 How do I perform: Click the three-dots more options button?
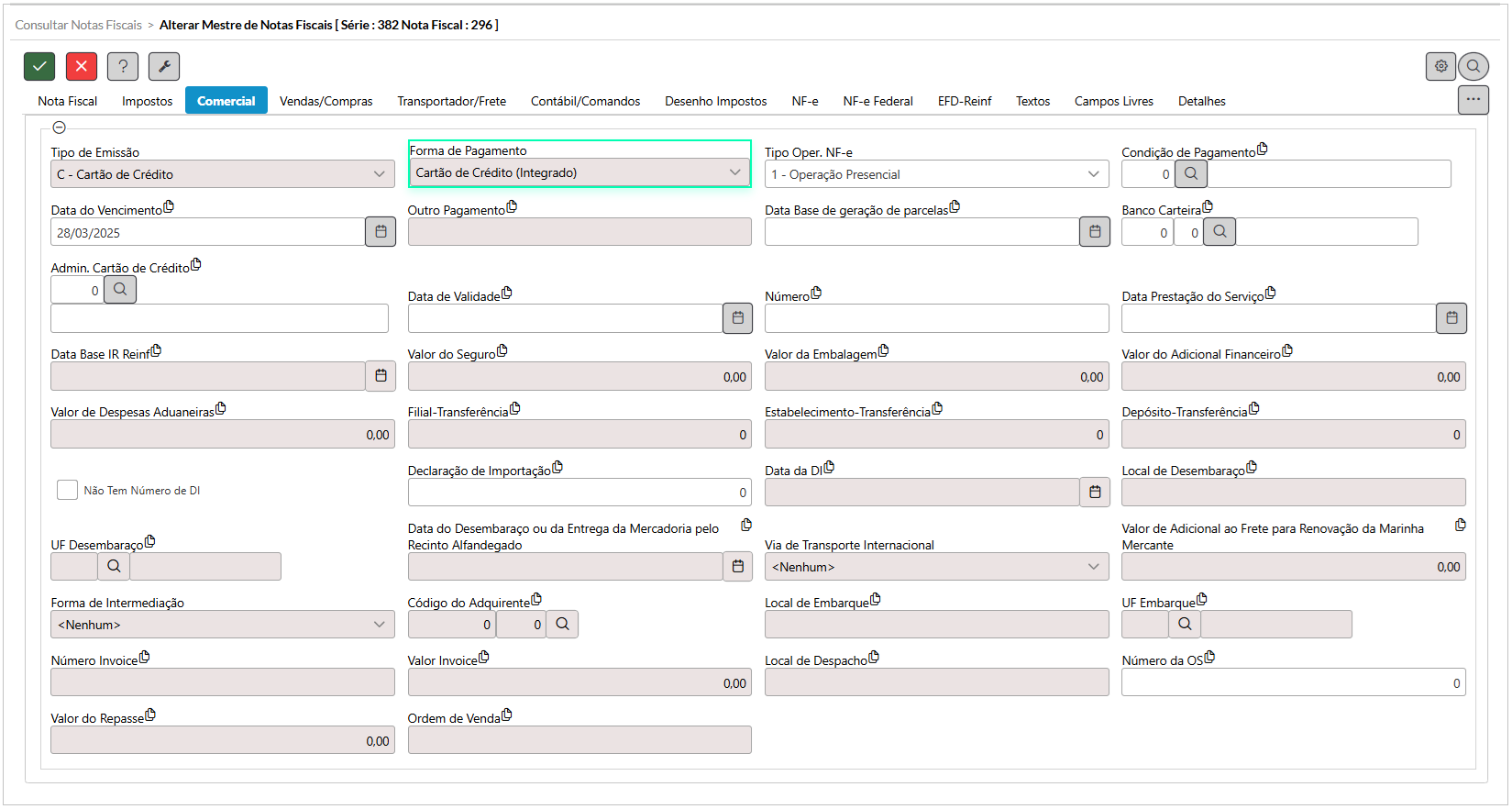(x=1473, y=99)
